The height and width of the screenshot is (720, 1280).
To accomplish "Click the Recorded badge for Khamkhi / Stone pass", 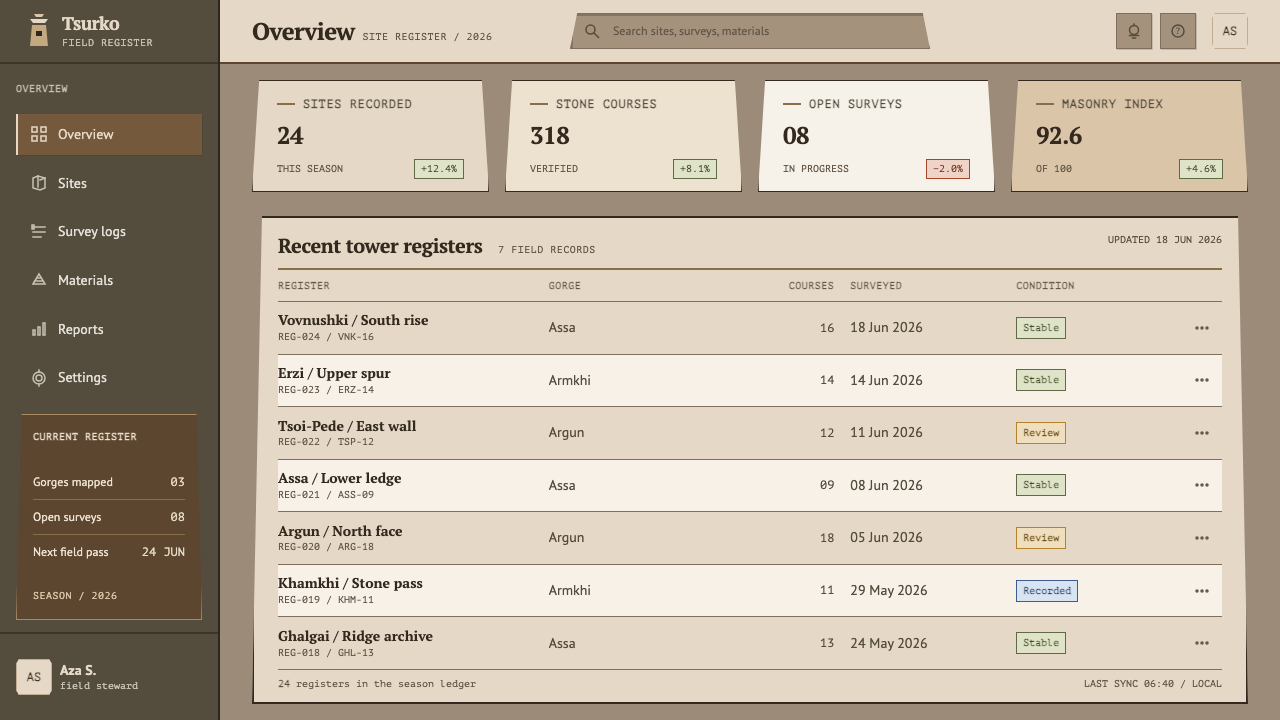I will tap(1047, 591).
